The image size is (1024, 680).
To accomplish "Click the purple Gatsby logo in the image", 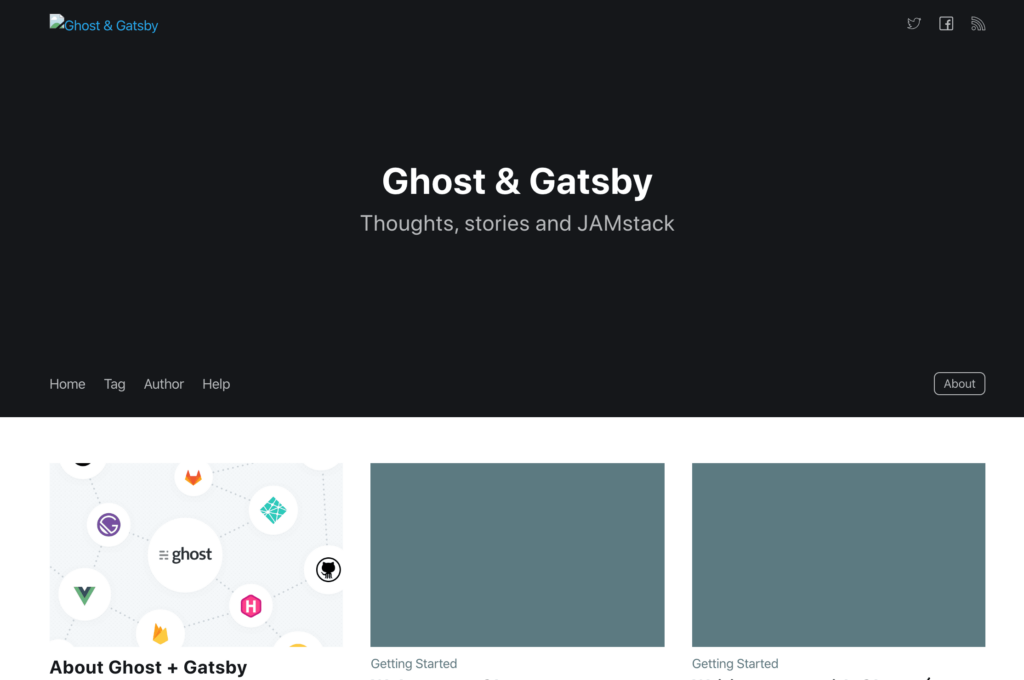I will tap(109, 524).
